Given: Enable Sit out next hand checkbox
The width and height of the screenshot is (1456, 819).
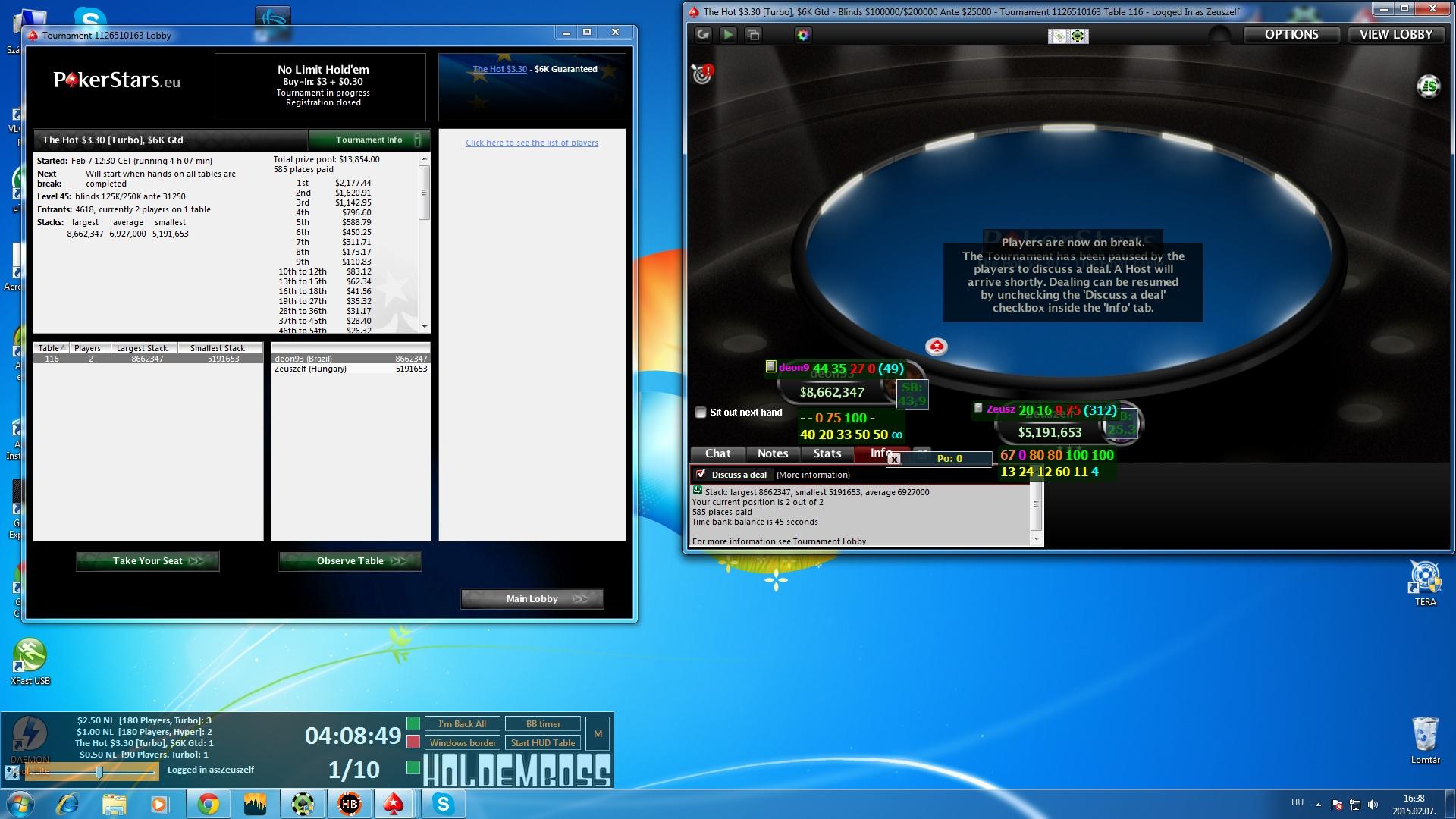Looking at the screenshot, I should point(701,413).
